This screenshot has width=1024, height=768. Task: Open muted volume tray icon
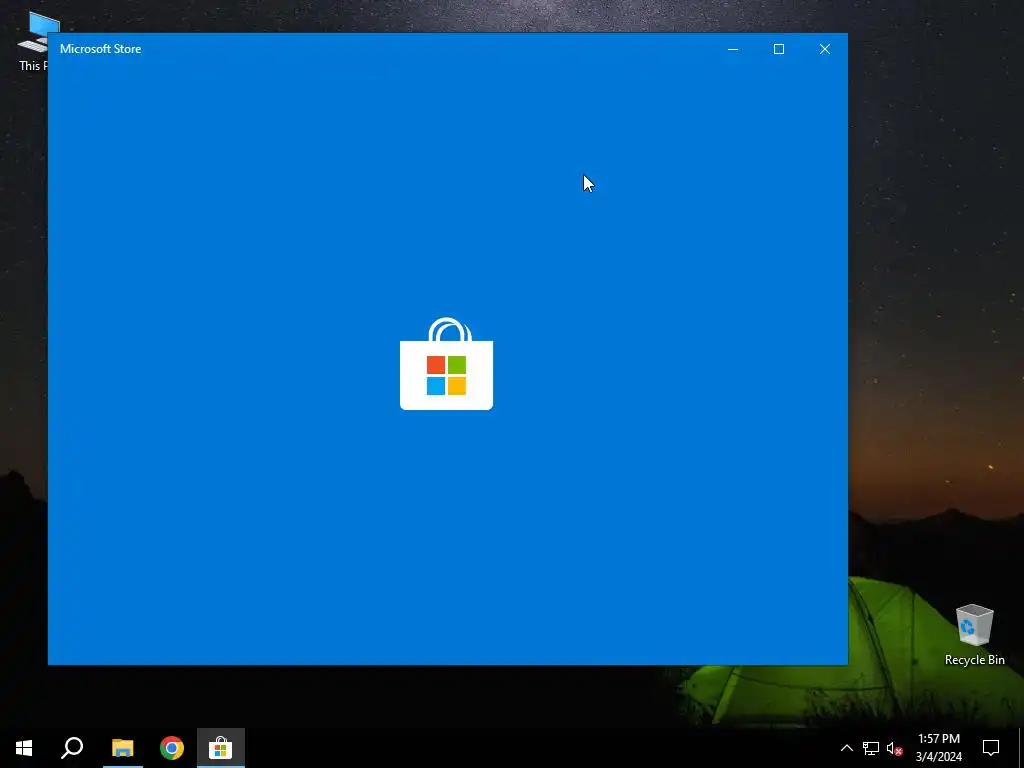tap(894, 748)
